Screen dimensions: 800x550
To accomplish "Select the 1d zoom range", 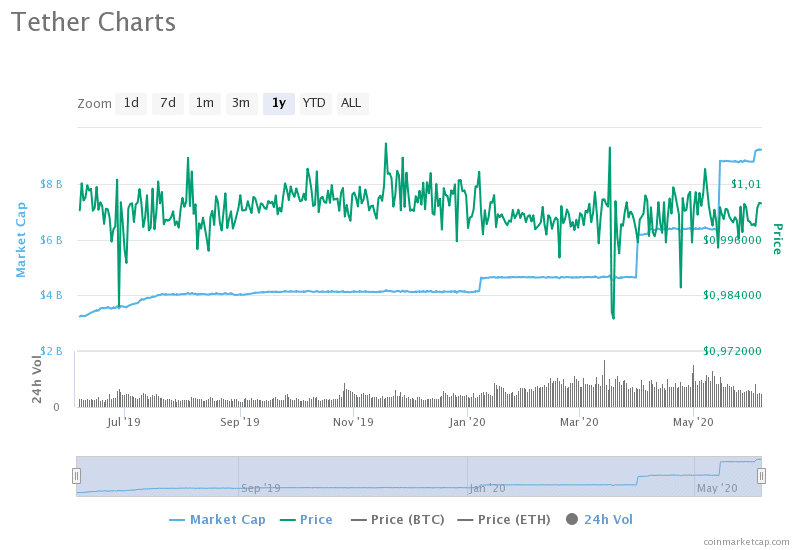I will (131, 103).
